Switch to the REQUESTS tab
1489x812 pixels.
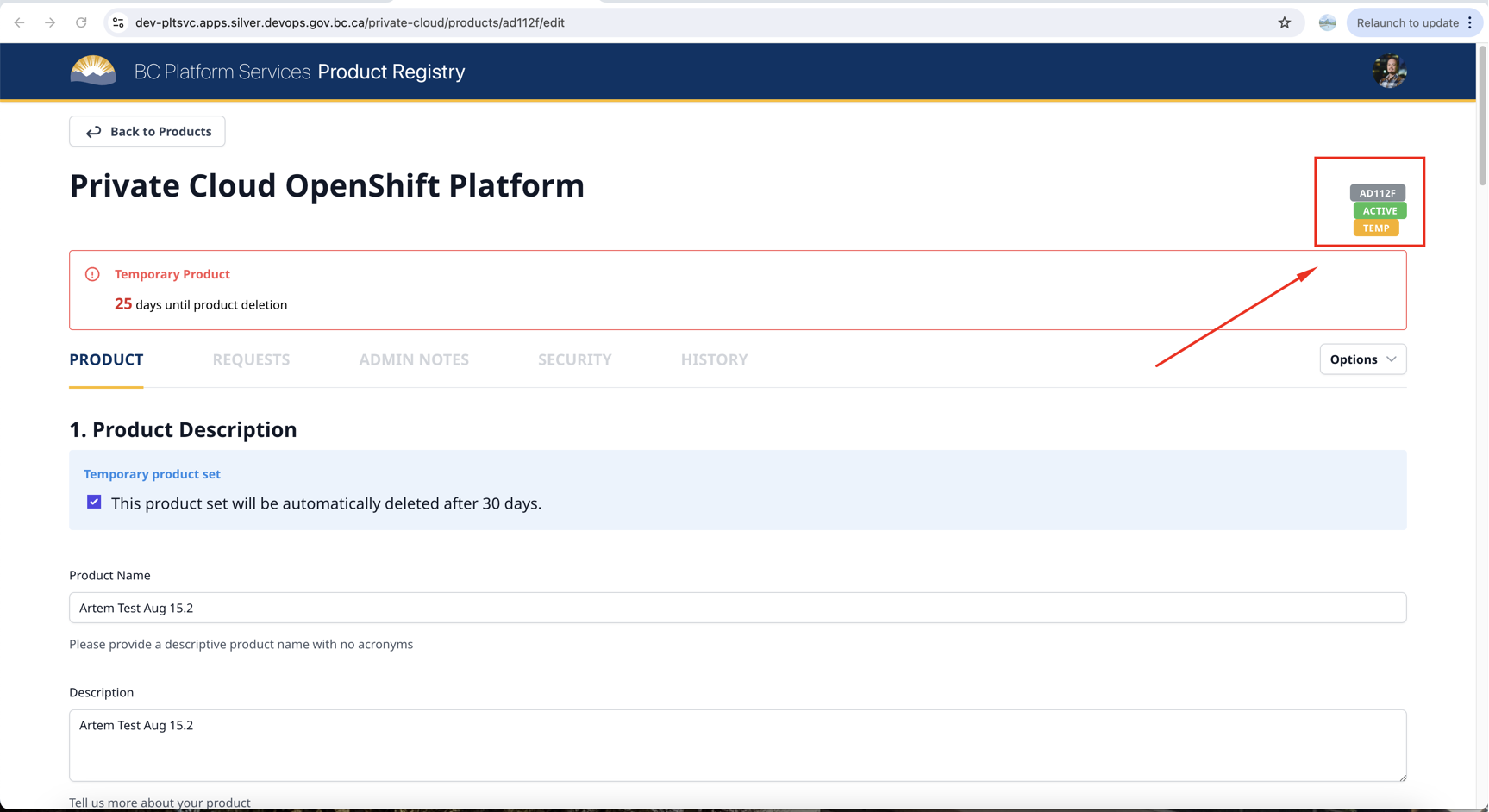(251, 359)
